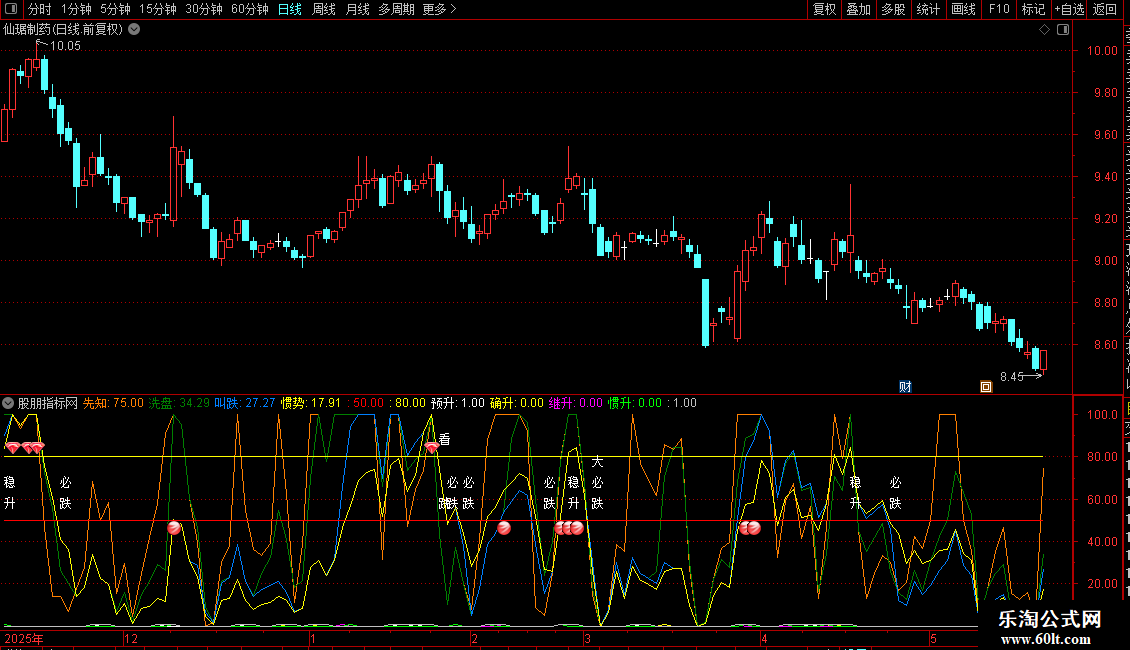
Task: Toggle the panel icon at top-left corner
Action: tap(11, 9)
